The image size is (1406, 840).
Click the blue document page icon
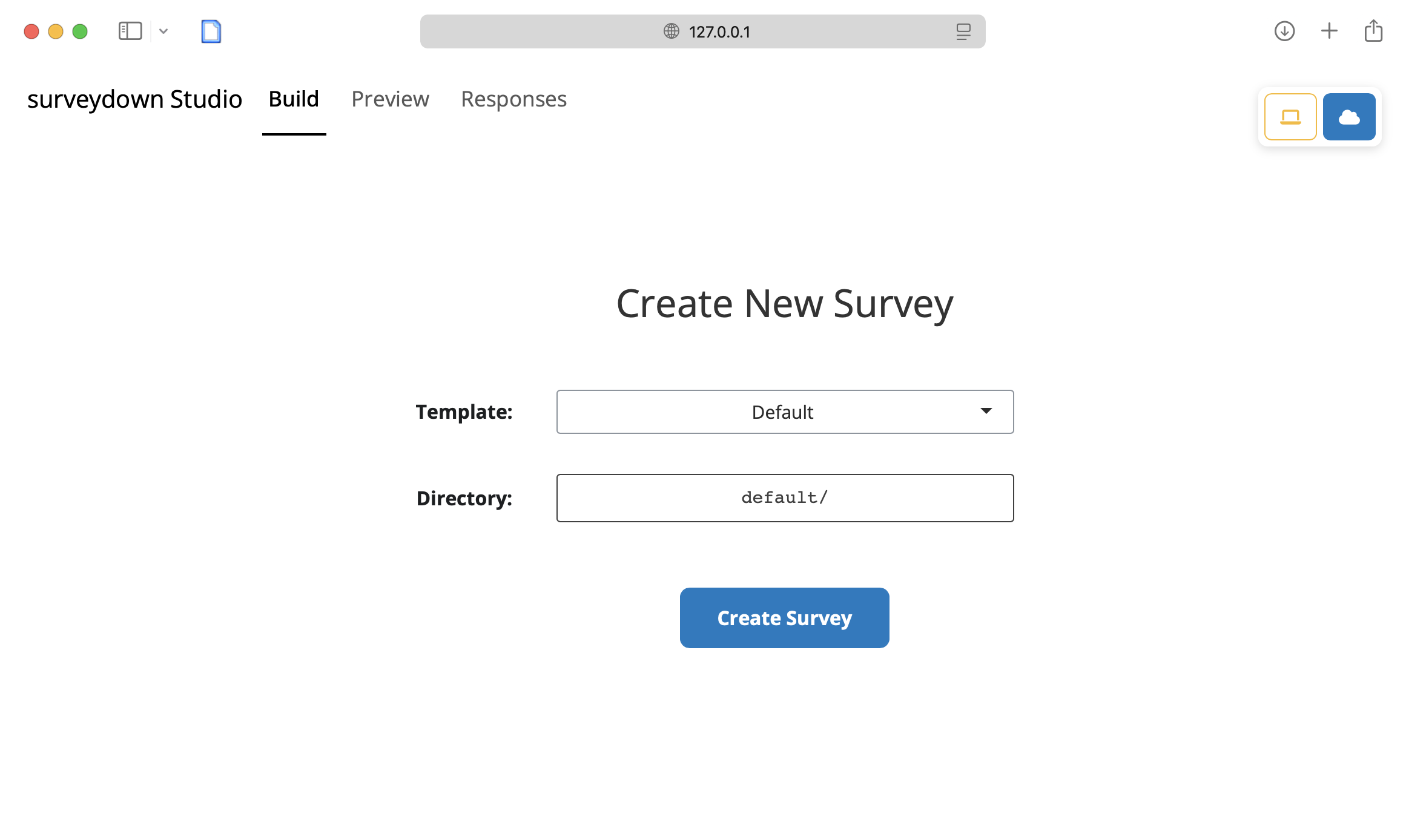211,31
